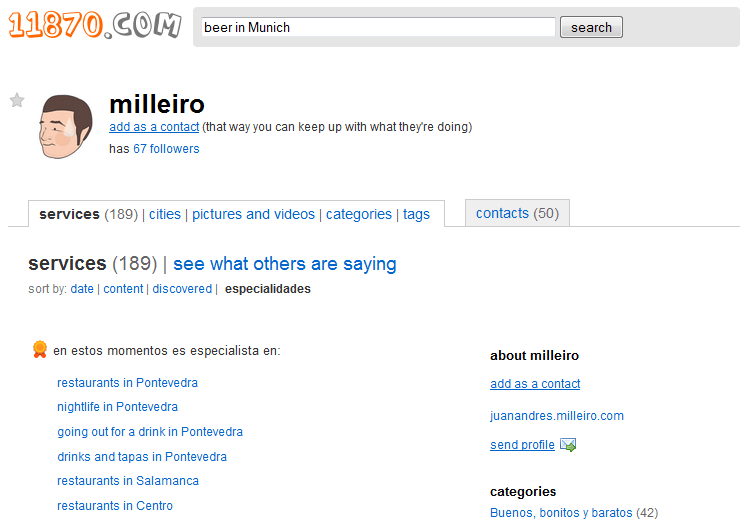Image resolution: width=746 pixels, height=527 pixels.
Task: Click the 'milleiro' username heading
Action: point(157,104)
